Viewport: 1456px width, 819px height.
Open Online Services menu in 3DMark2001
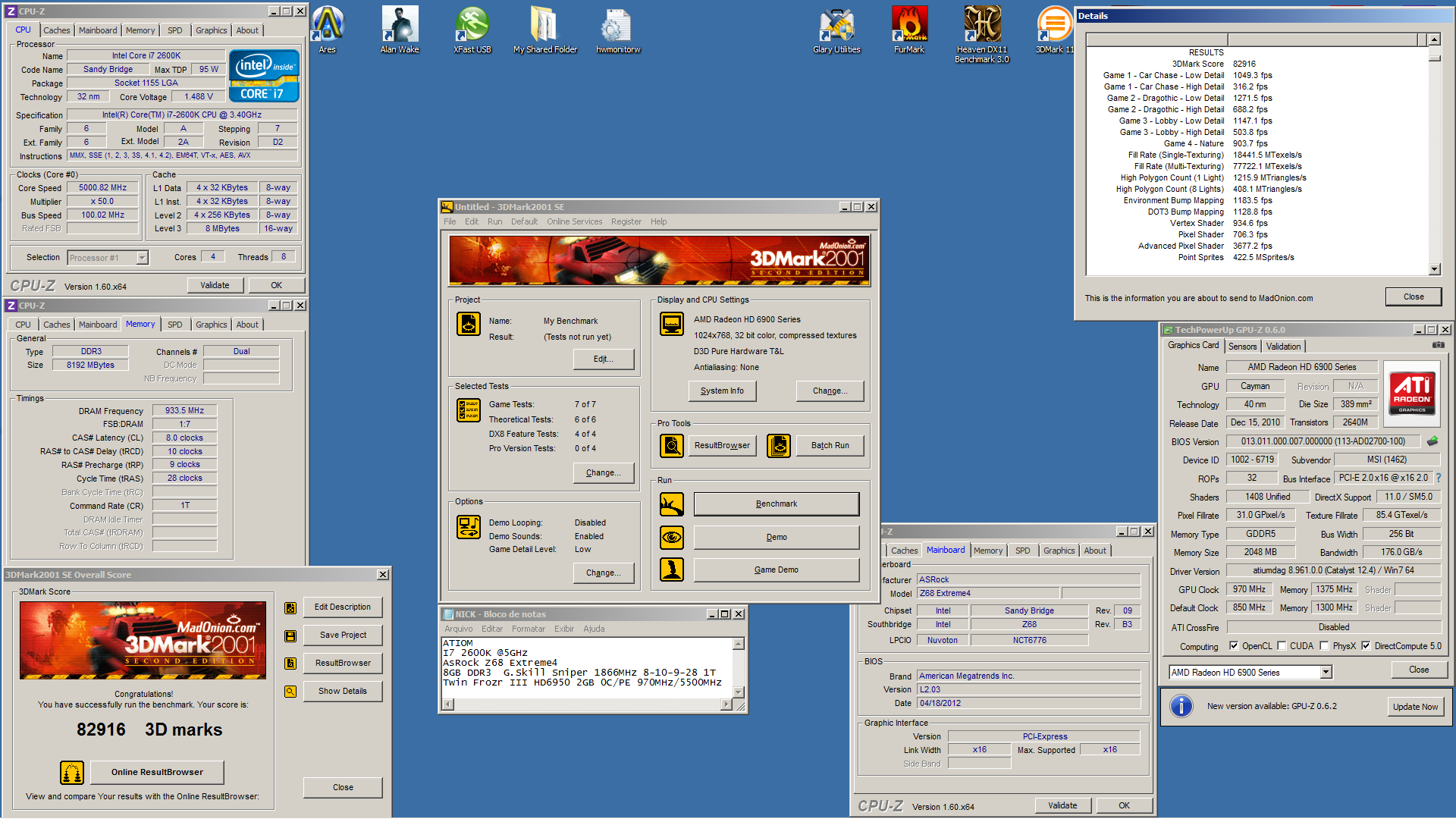(x=574, y=221)
